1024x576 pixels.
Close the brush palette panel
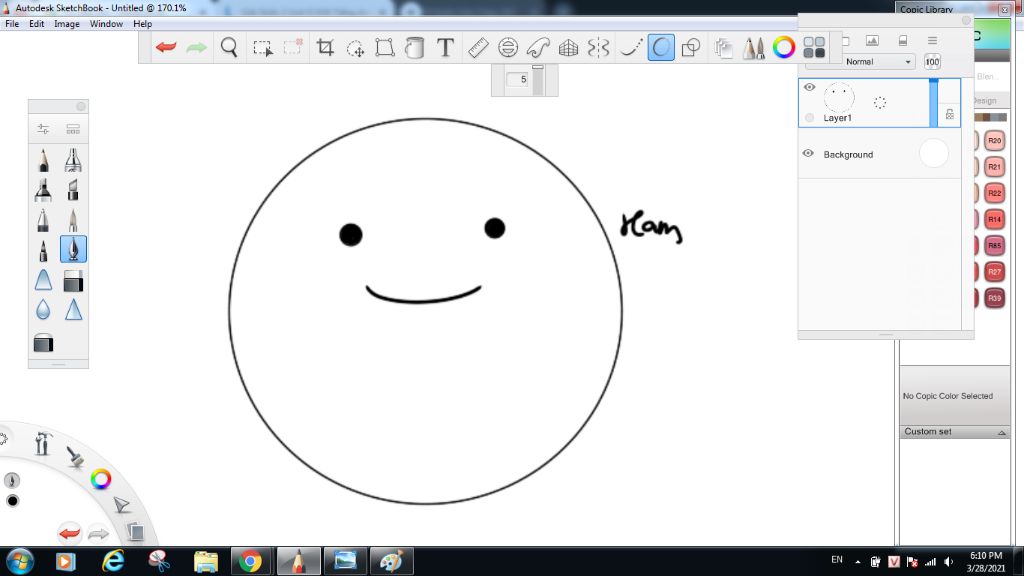point(81,106)
